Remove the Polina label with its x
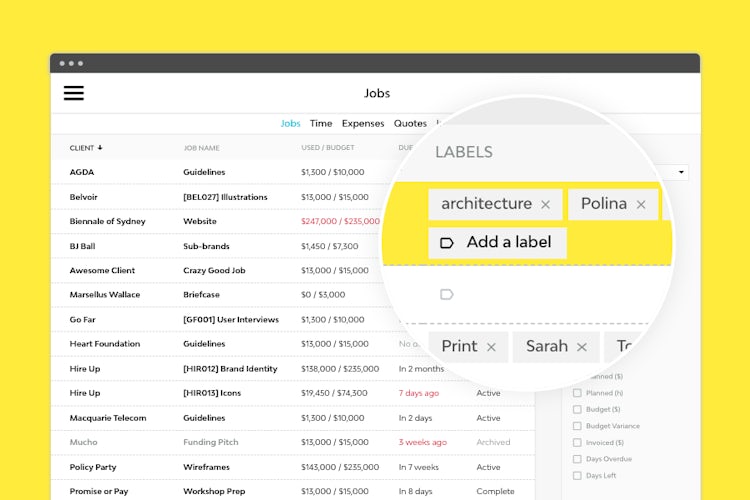This screenshot has width=750, height=500. [641, 205]
